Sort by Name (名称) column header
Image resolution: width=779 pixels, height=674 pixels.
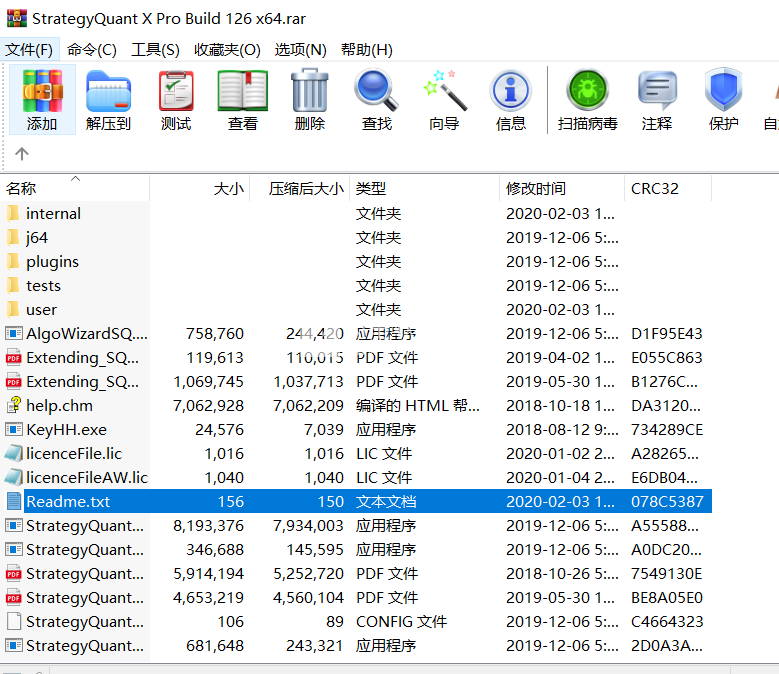click(75, 188)
